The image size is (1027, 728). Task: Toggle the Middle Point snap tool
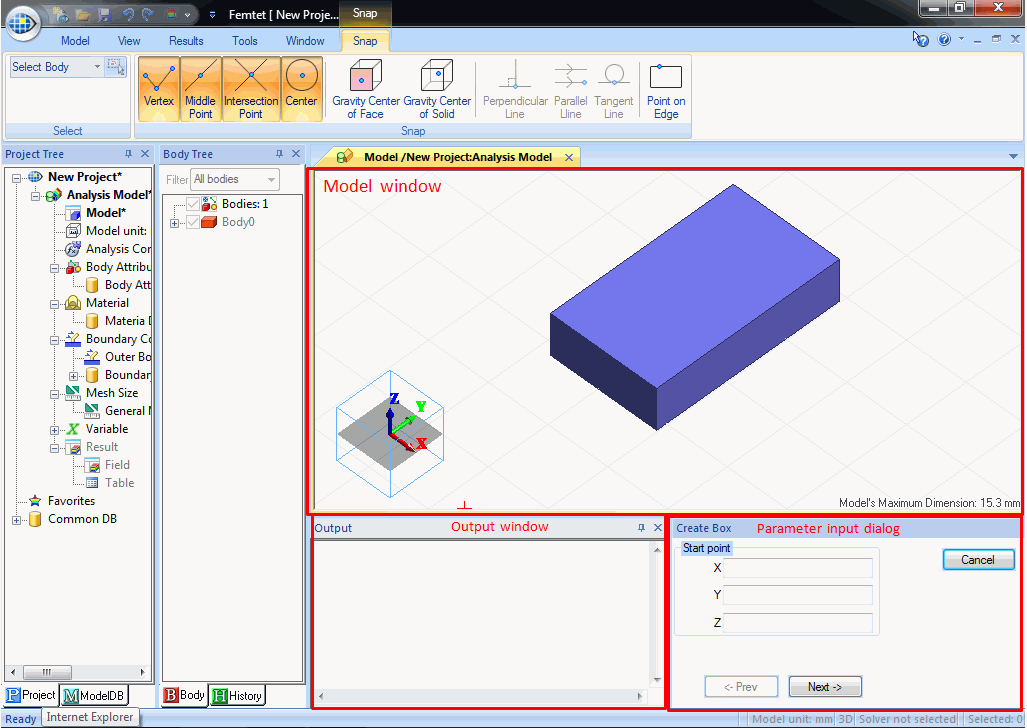[x=200, y=87]
